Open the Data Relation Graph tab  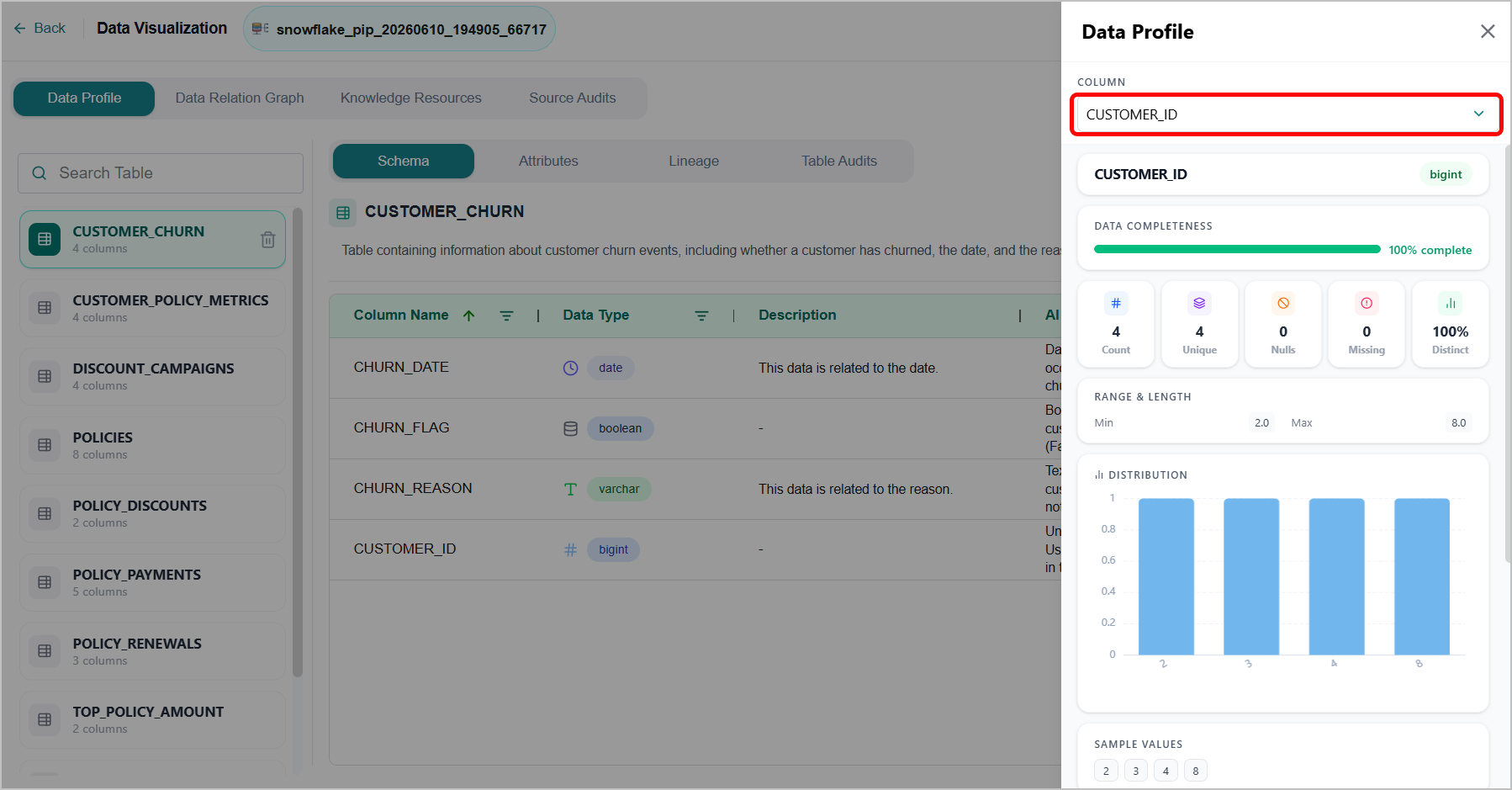tap(240, 98)
